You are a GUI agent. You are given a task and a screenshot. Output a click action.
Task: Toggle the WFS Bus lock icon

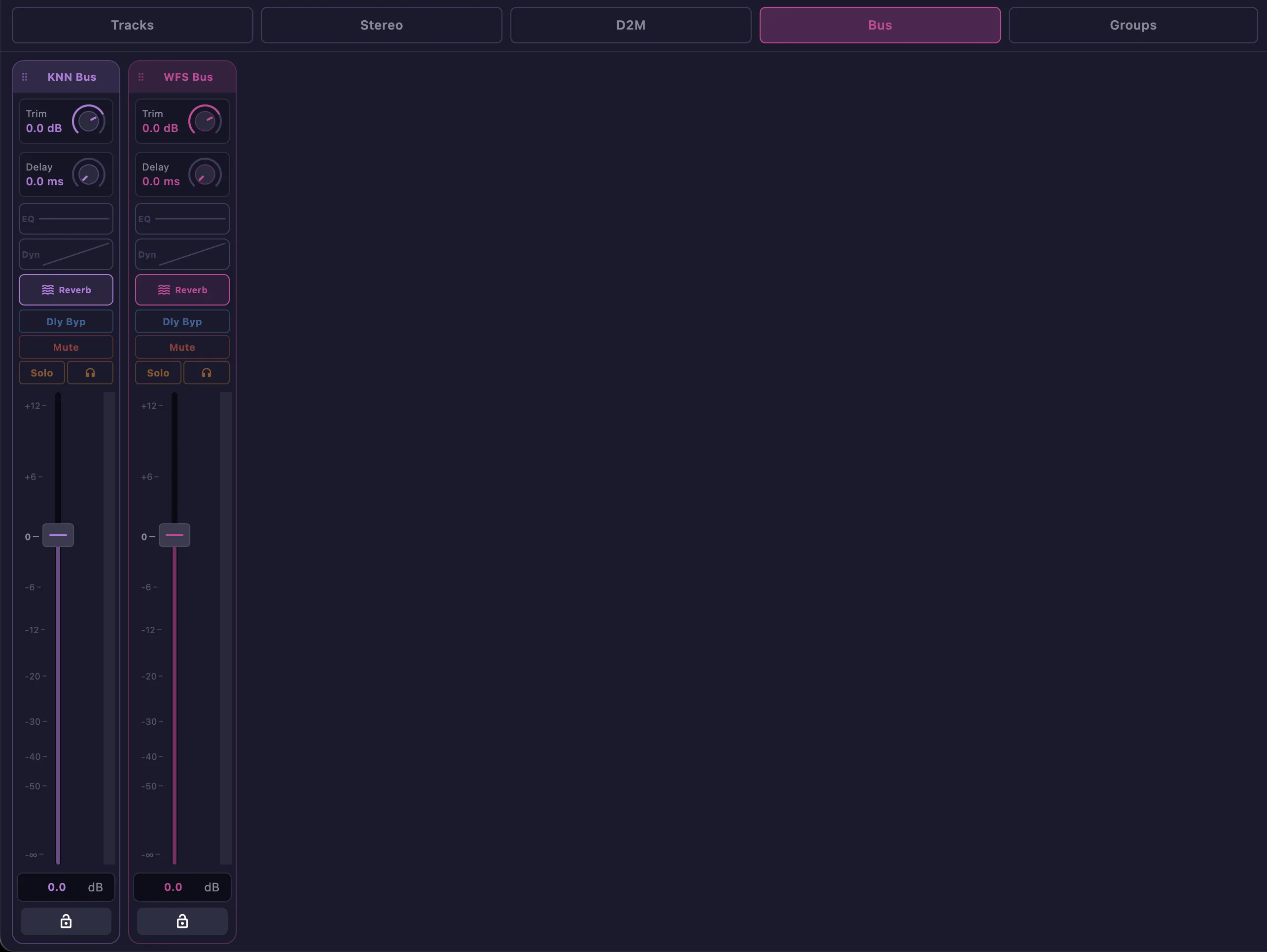(182, 921)
